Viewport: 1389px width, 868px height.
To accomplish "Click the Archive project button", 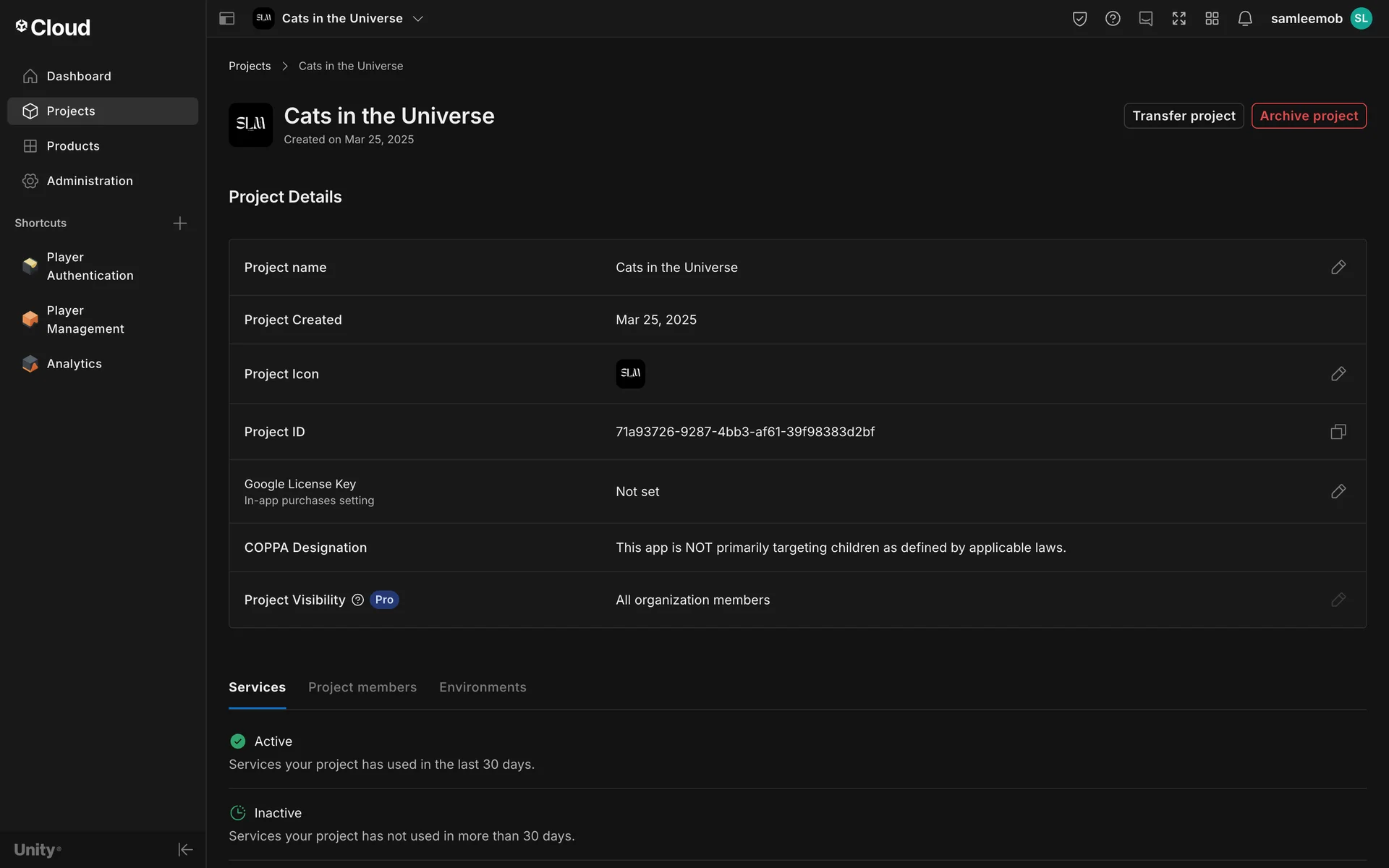I will point(1309,116).
